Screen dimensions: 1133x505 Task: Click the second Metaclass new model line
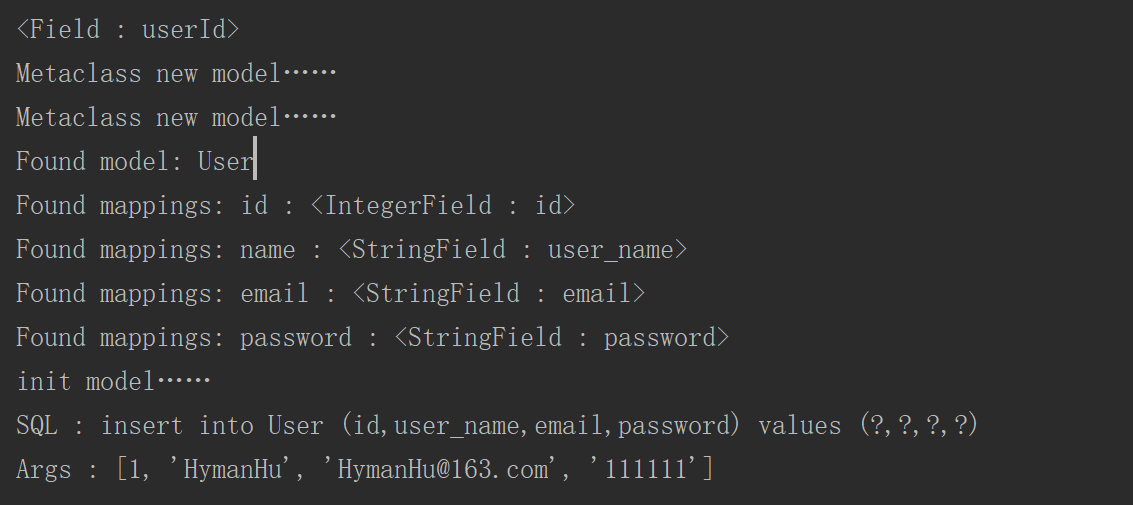(176, 117)
